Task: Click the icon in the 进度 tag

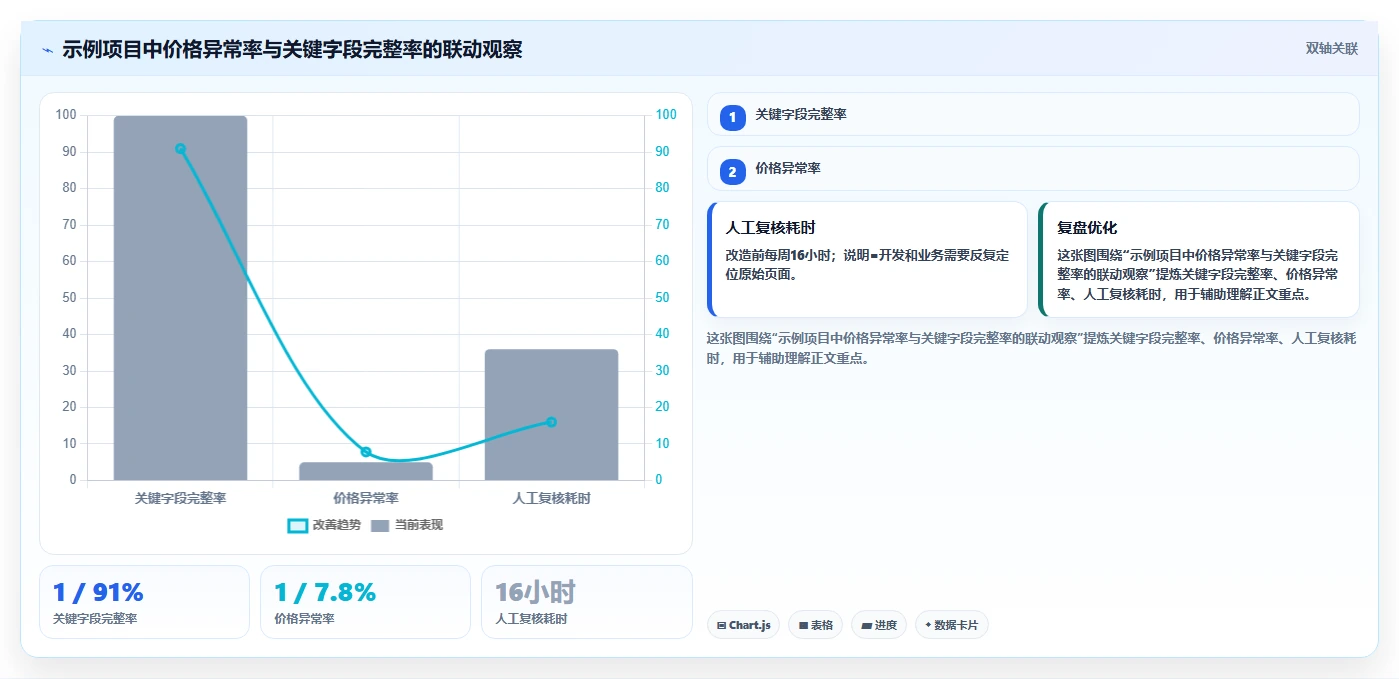Action: (866, 626)
